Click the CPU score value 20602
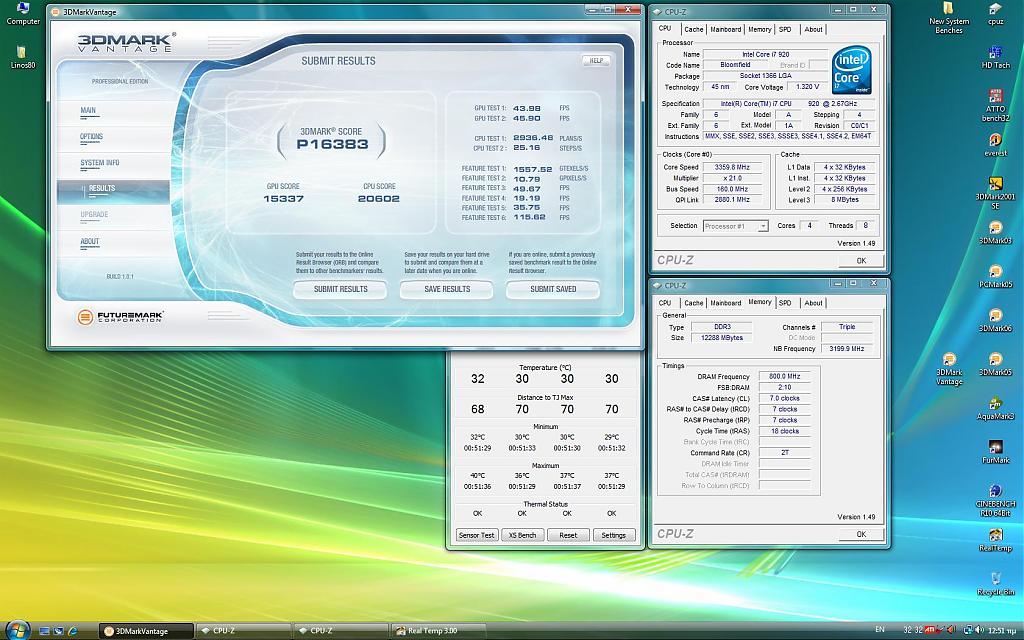The width and height of the screenshot is (1024, 640). pyautogui.click(x=379, y=199)
